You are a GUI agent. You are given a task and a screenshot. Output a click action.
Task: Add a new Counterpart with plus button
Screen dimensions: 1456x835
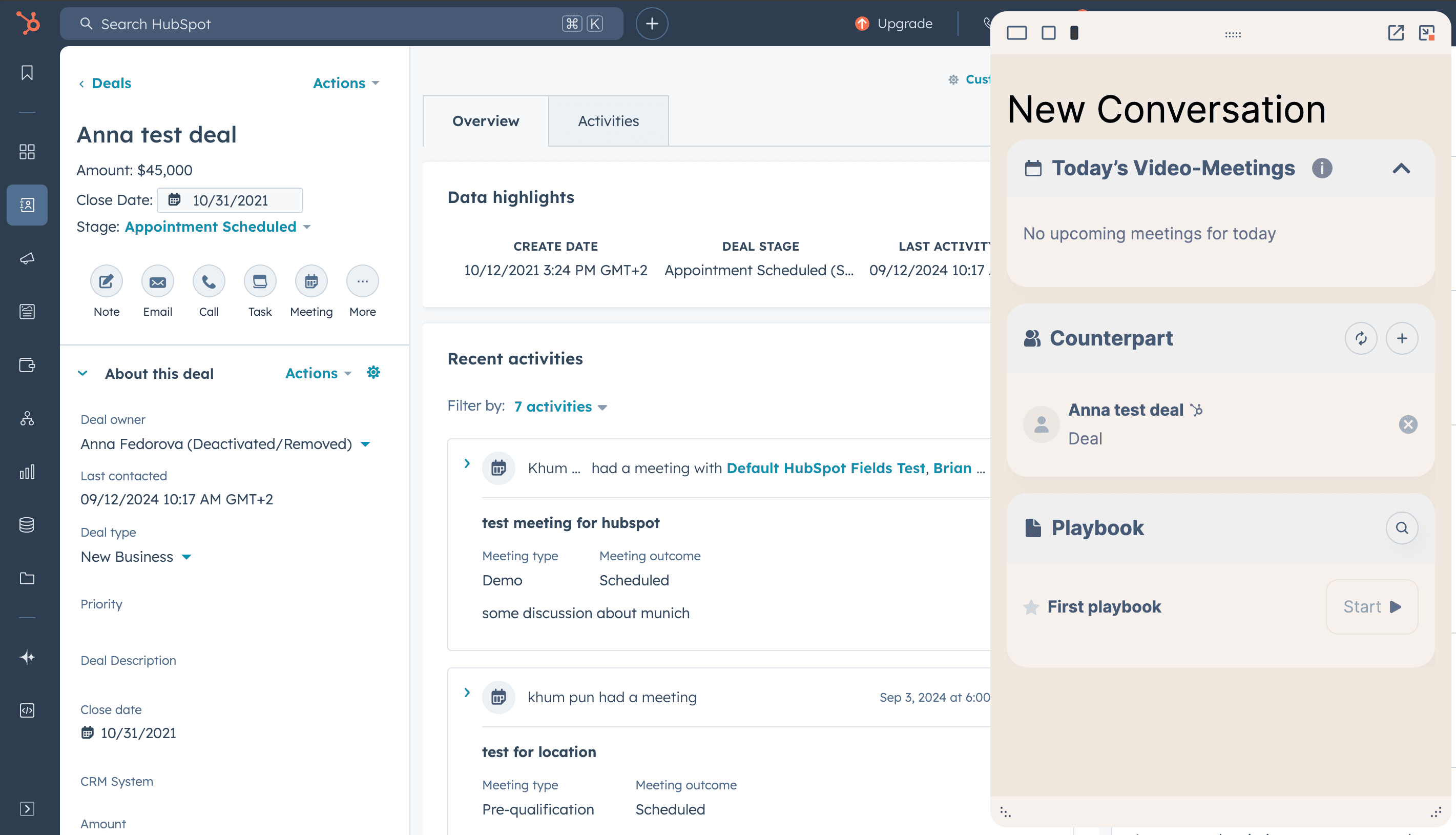coord(1402,338)
